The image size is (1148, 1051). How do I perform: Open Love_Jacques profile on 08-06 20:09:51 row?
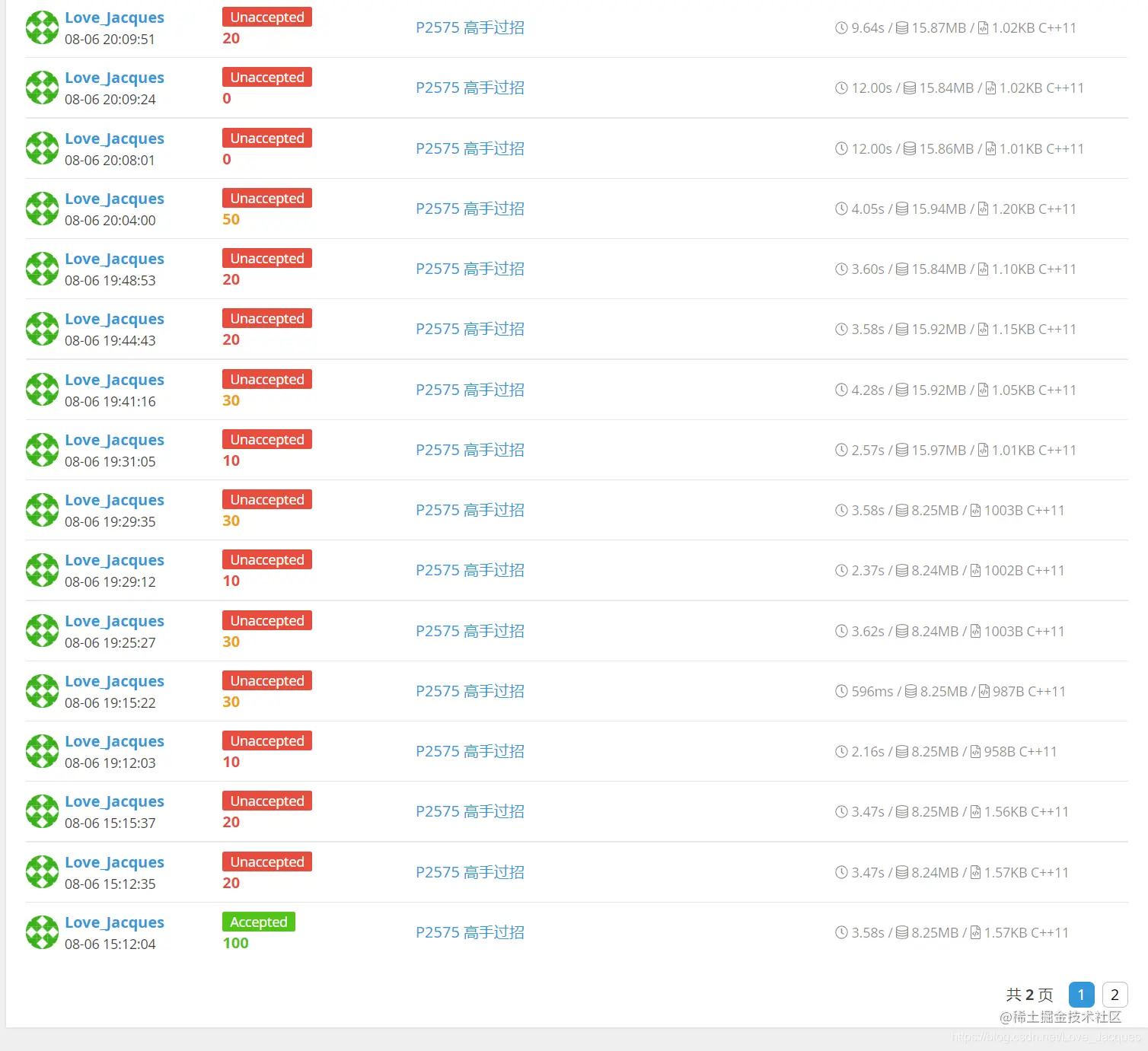(114, 18)
